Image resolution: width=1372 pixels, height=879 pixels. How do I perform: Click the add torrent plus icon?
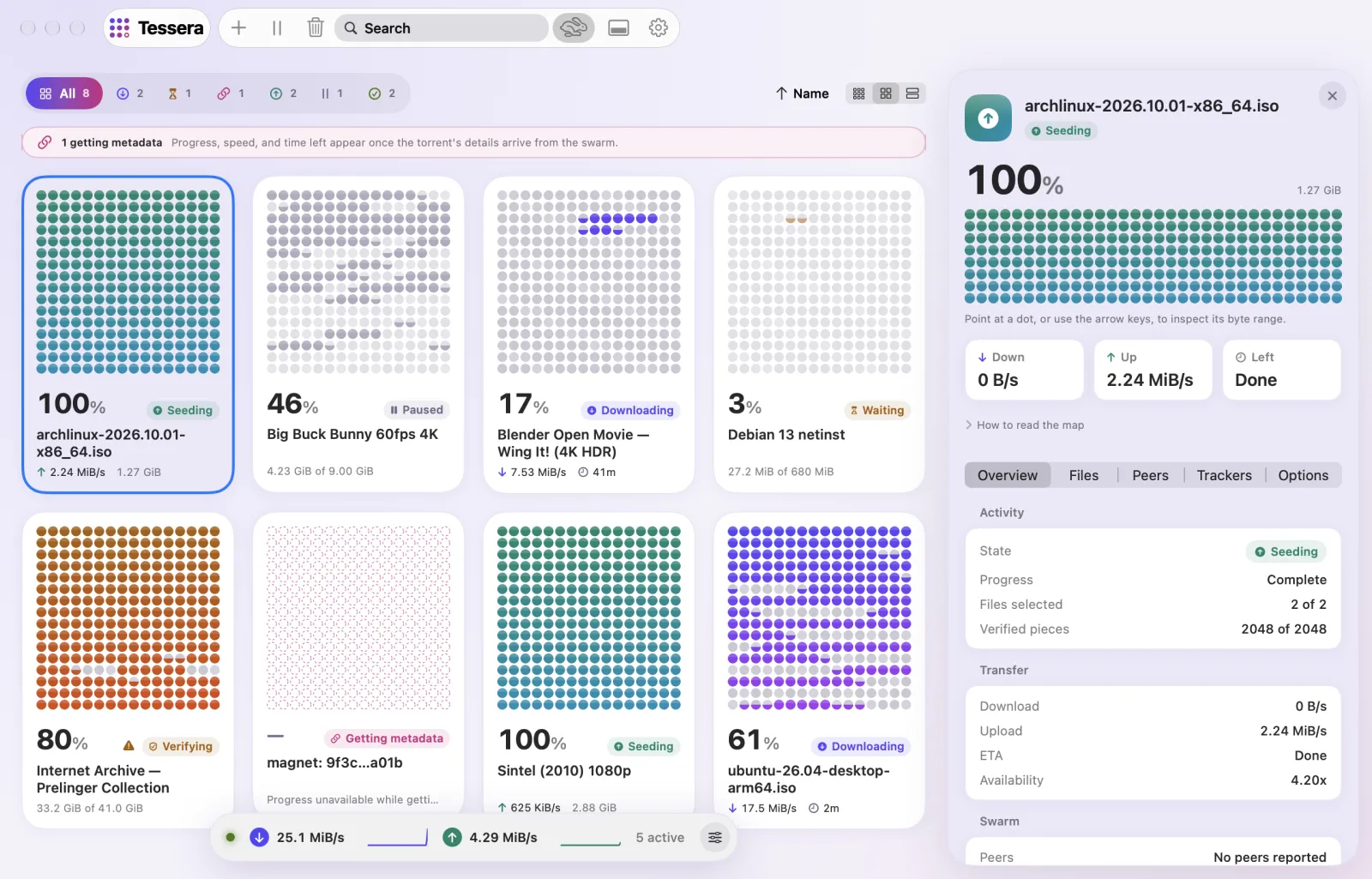pos(238,28)
